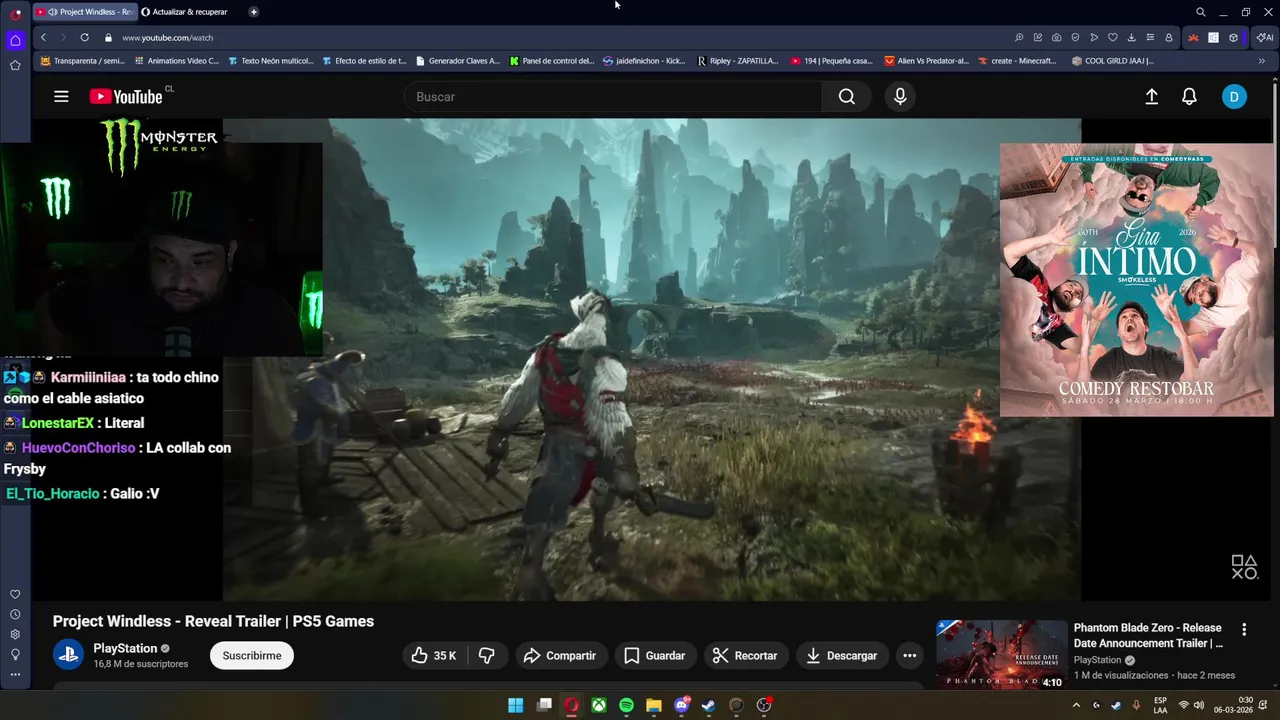The width and height of the screenshot is (1280, 720).
Task: Open browser downloads icon
Action: 1131,37
